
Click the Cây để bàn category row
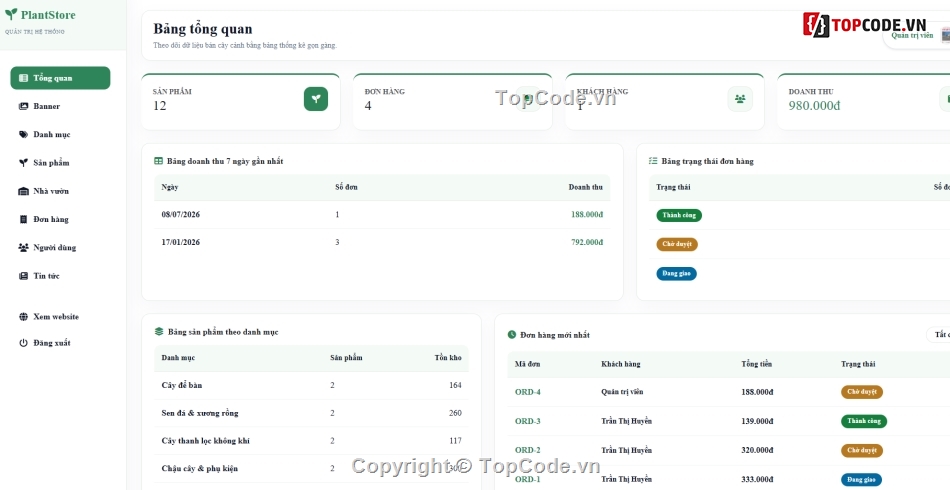[x=311, y=385]
